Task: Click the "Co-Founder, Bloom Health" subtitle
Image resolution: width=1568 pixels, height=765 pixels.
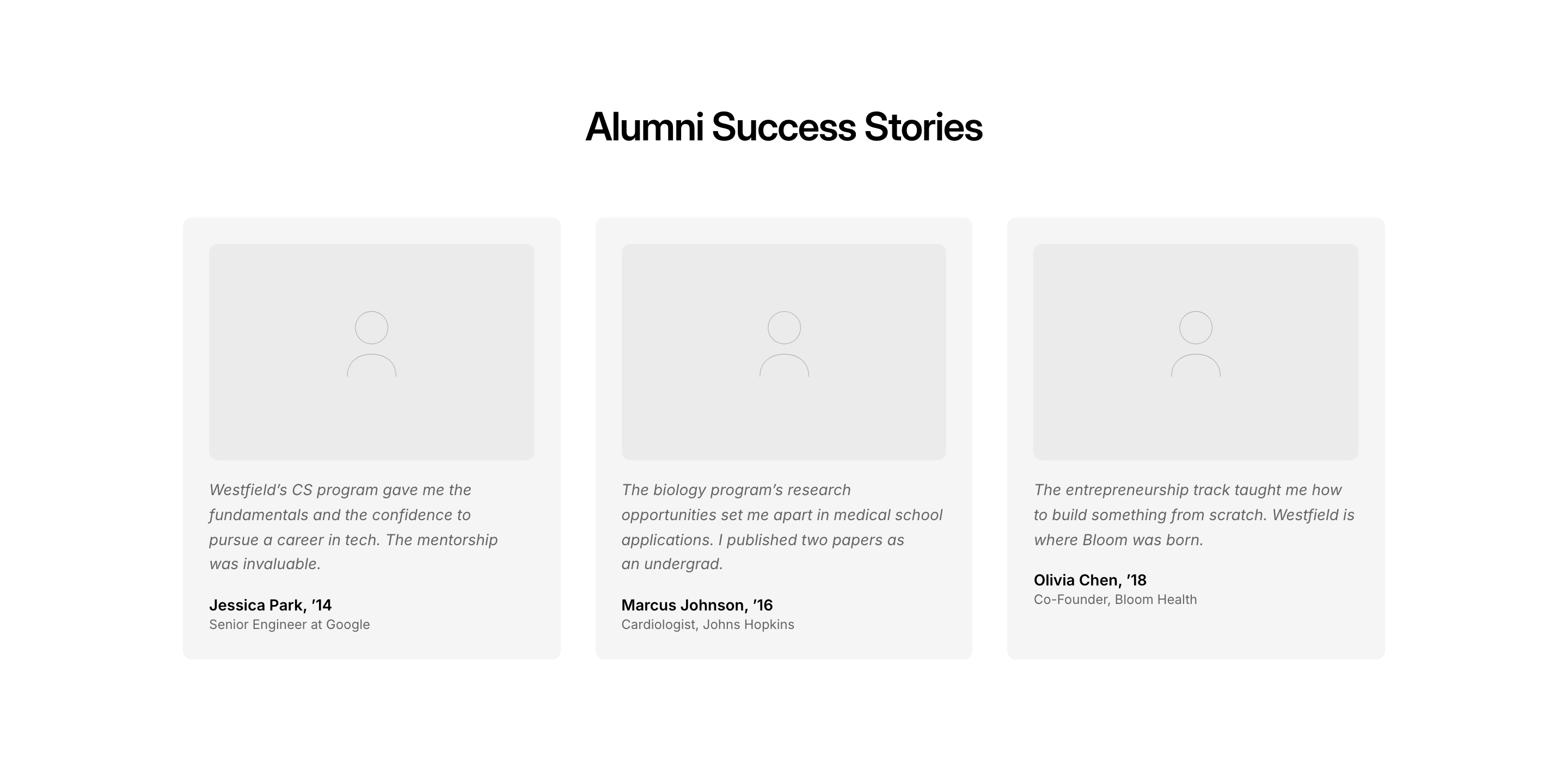Action: coord(1115,600)
